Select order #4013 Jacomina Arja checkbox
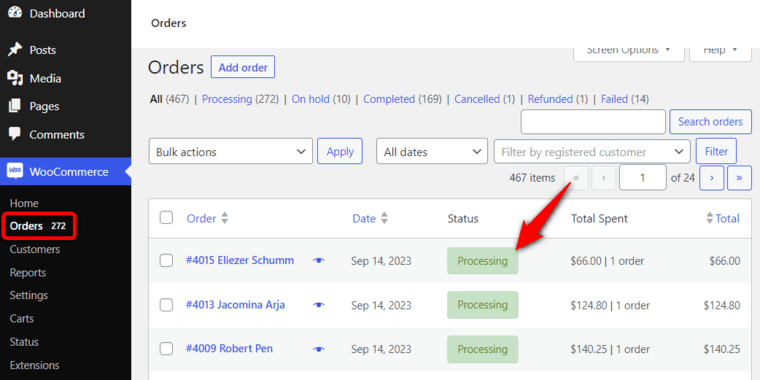 click(166, 305)
